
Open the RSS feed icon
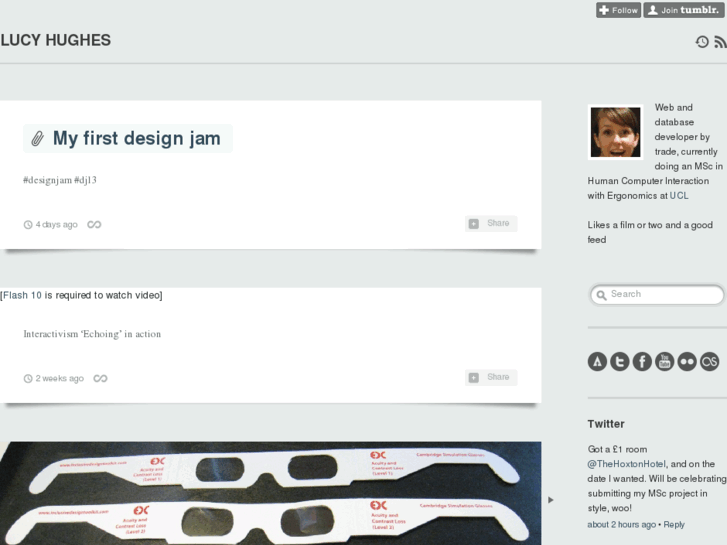point(721,42)
